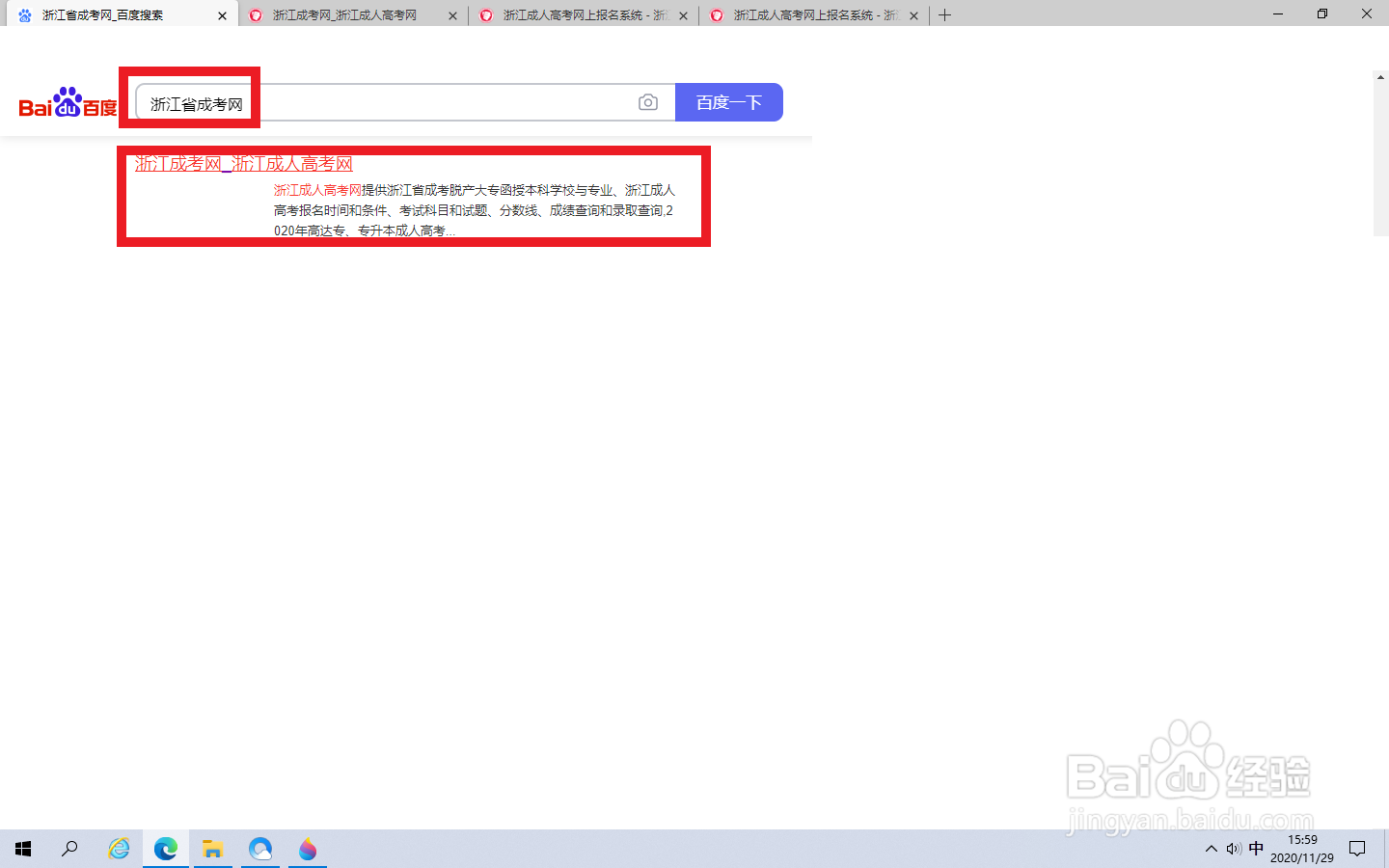The height and width of the screenshot is (868, 1389).
Task: Close the browser window
Action: pyautogui.click(x=1367, y=14)
